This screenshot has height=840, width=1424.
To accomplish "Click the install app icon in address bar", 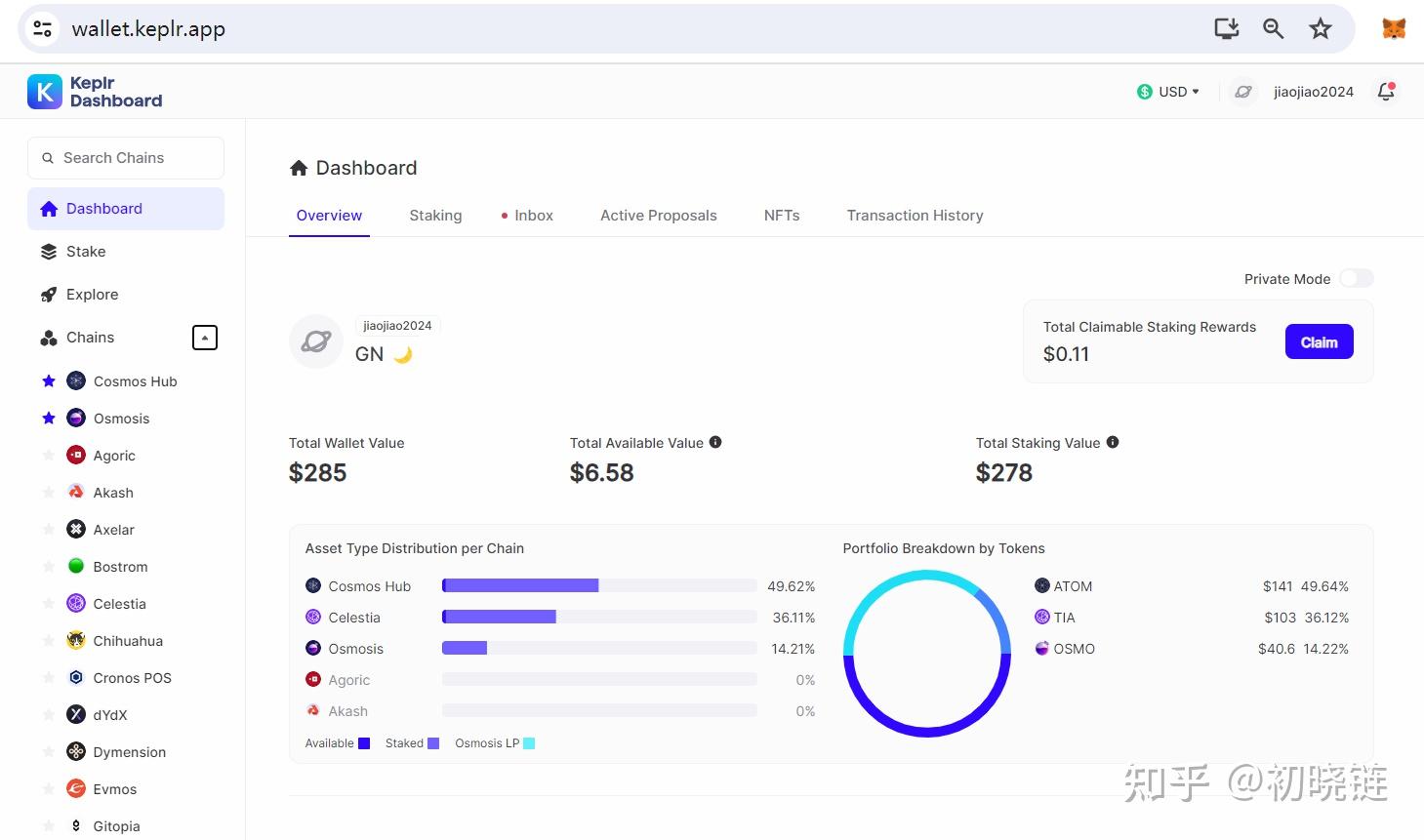I will (1227, 29).
